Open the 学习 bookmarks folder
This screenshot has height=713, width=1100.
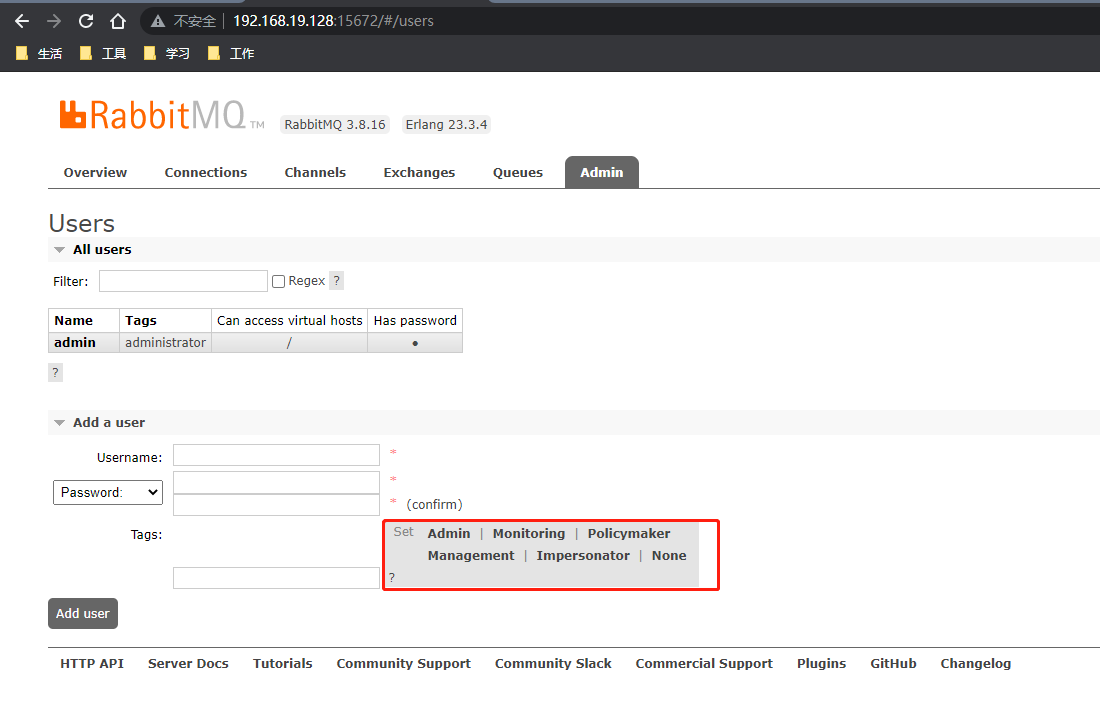pyautogui.click(x=167, y=53)
